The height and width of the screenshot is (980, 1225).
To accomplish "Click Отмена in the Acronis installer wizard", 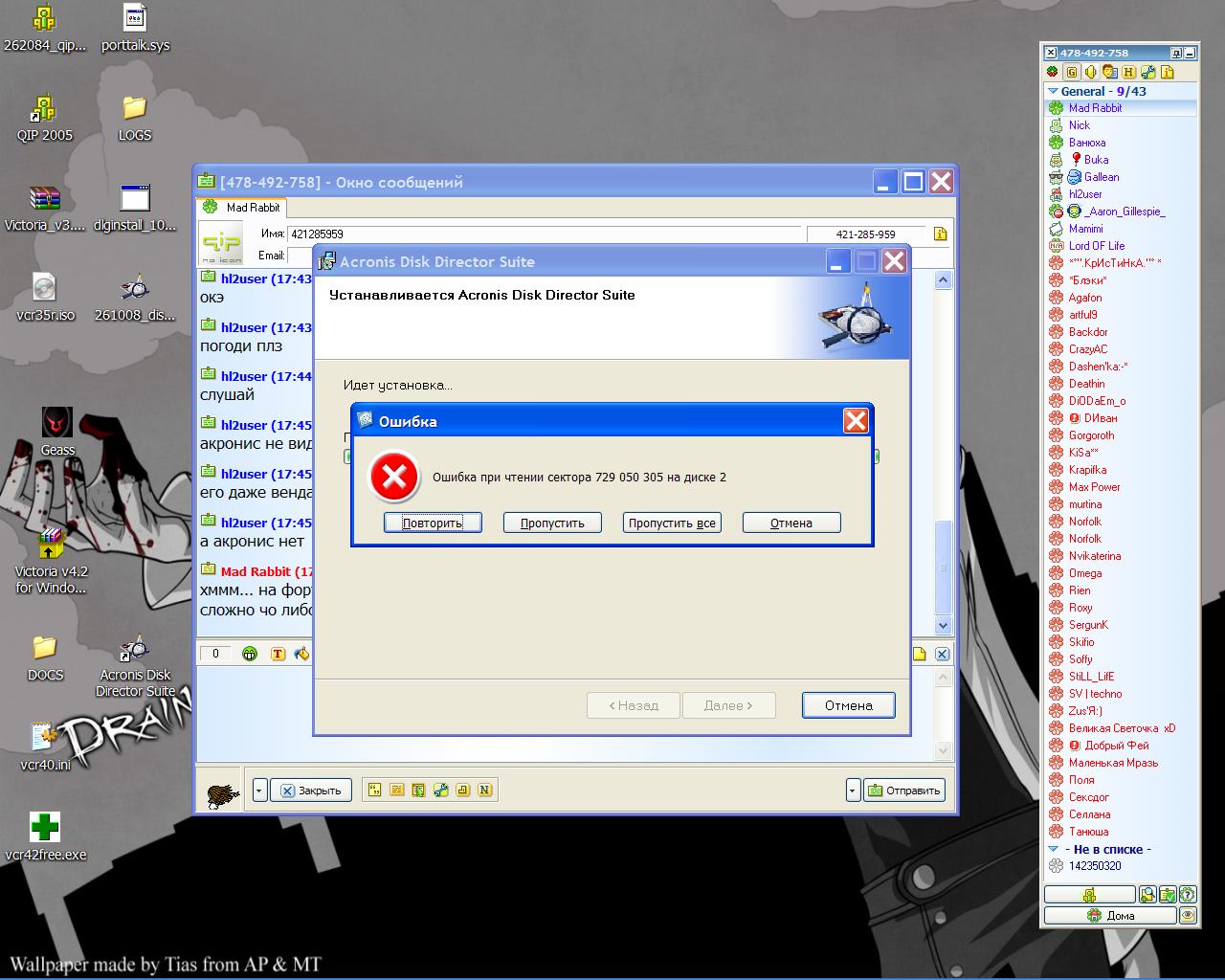I will click(849, 705).
